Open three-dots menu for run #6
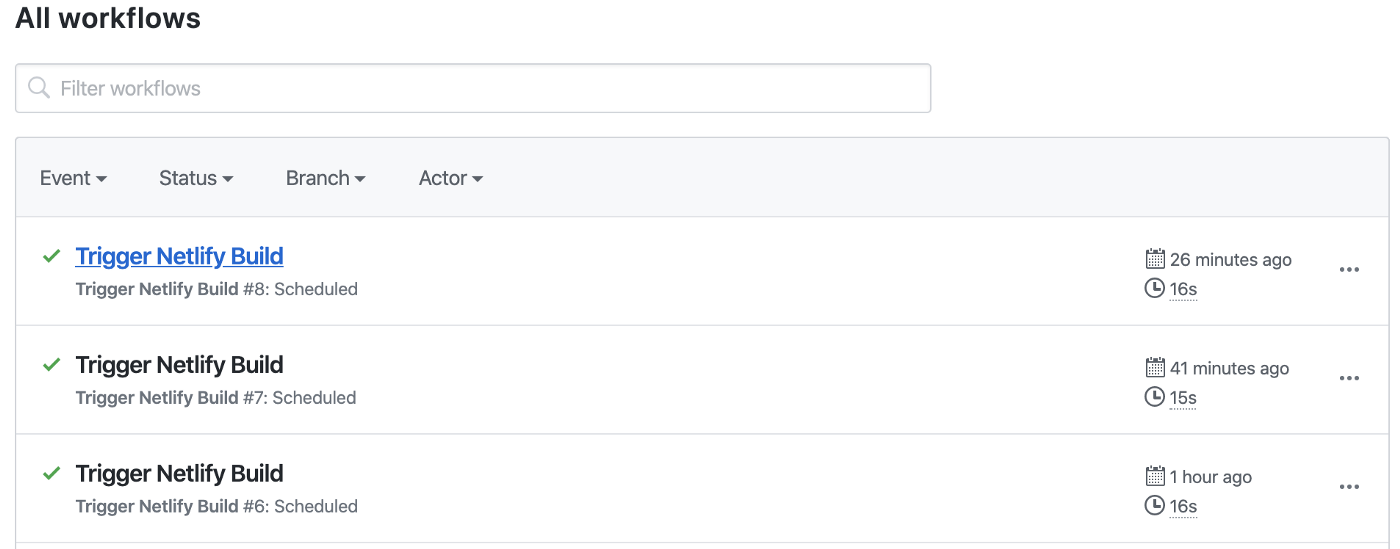The height and width of the screenshot is (549, 1400). tap(1349, 487)
